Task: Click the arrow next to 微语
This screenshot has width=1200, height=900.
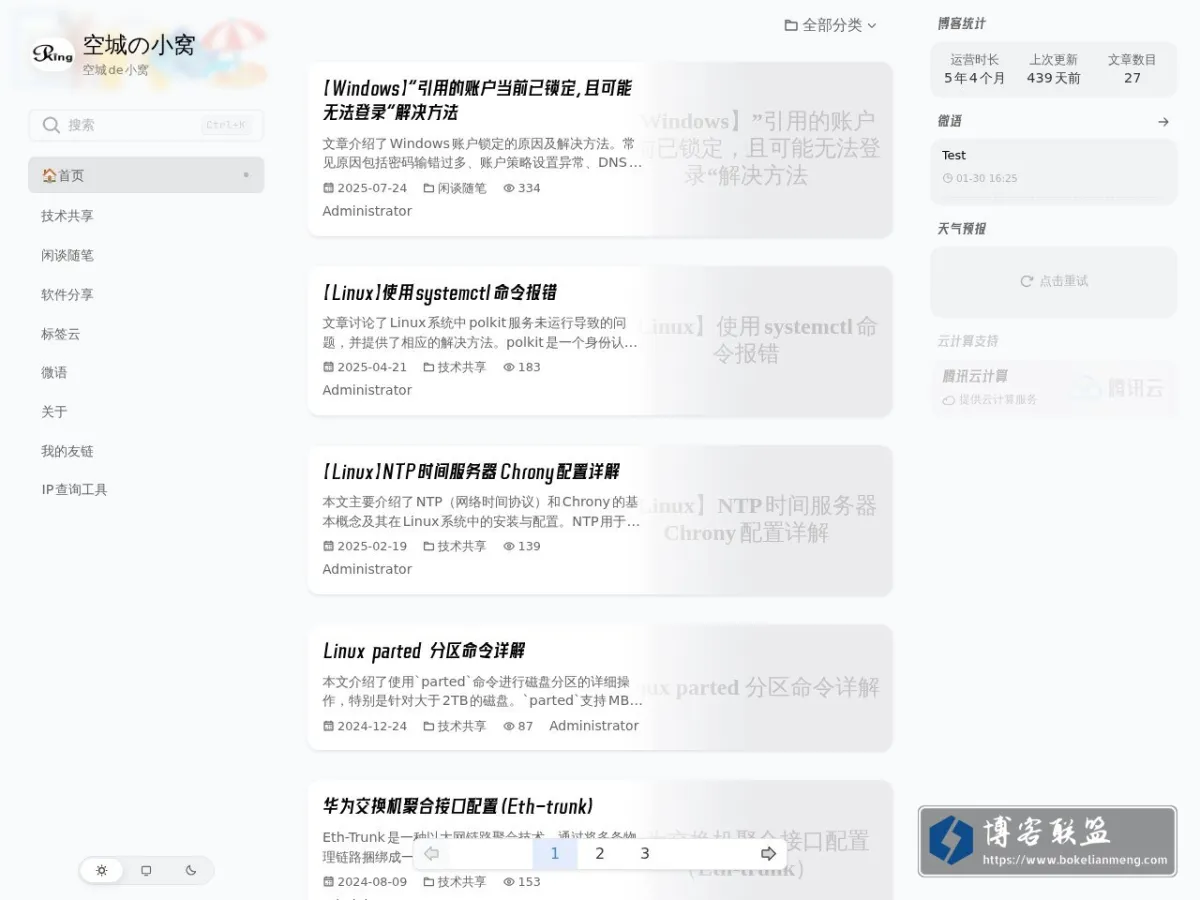Action: point(1163,122)
